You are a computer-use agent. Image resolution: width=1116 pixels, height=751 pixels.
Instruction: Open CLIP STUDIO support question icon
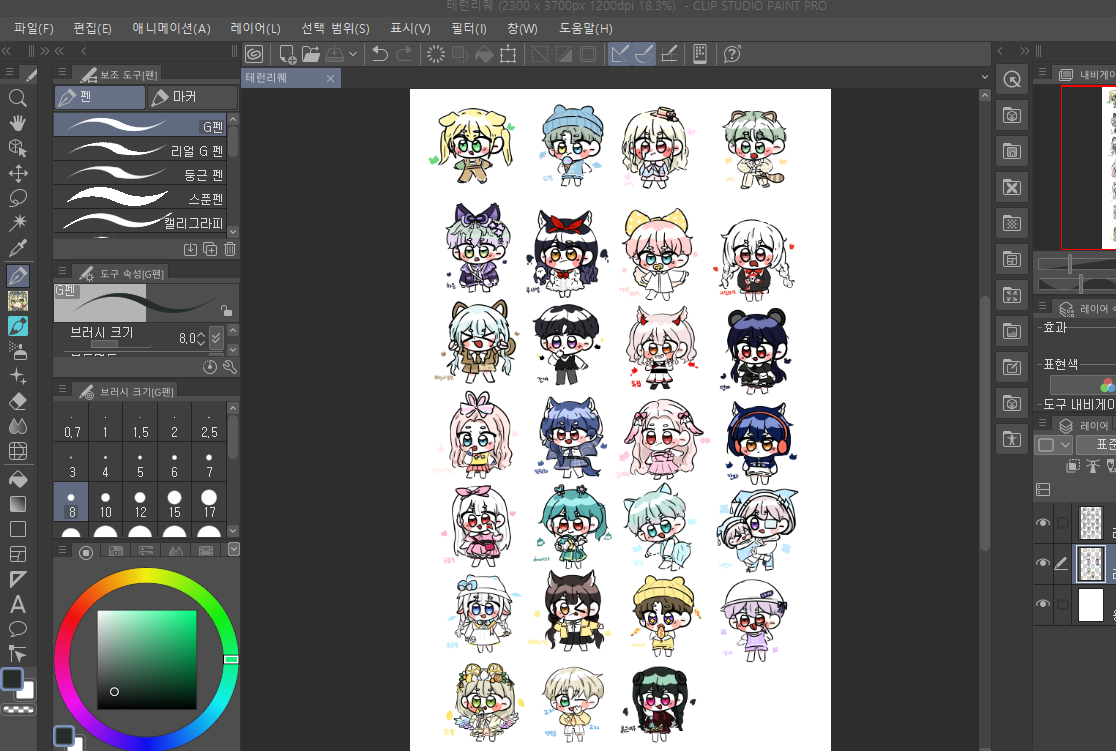point(732,54)
